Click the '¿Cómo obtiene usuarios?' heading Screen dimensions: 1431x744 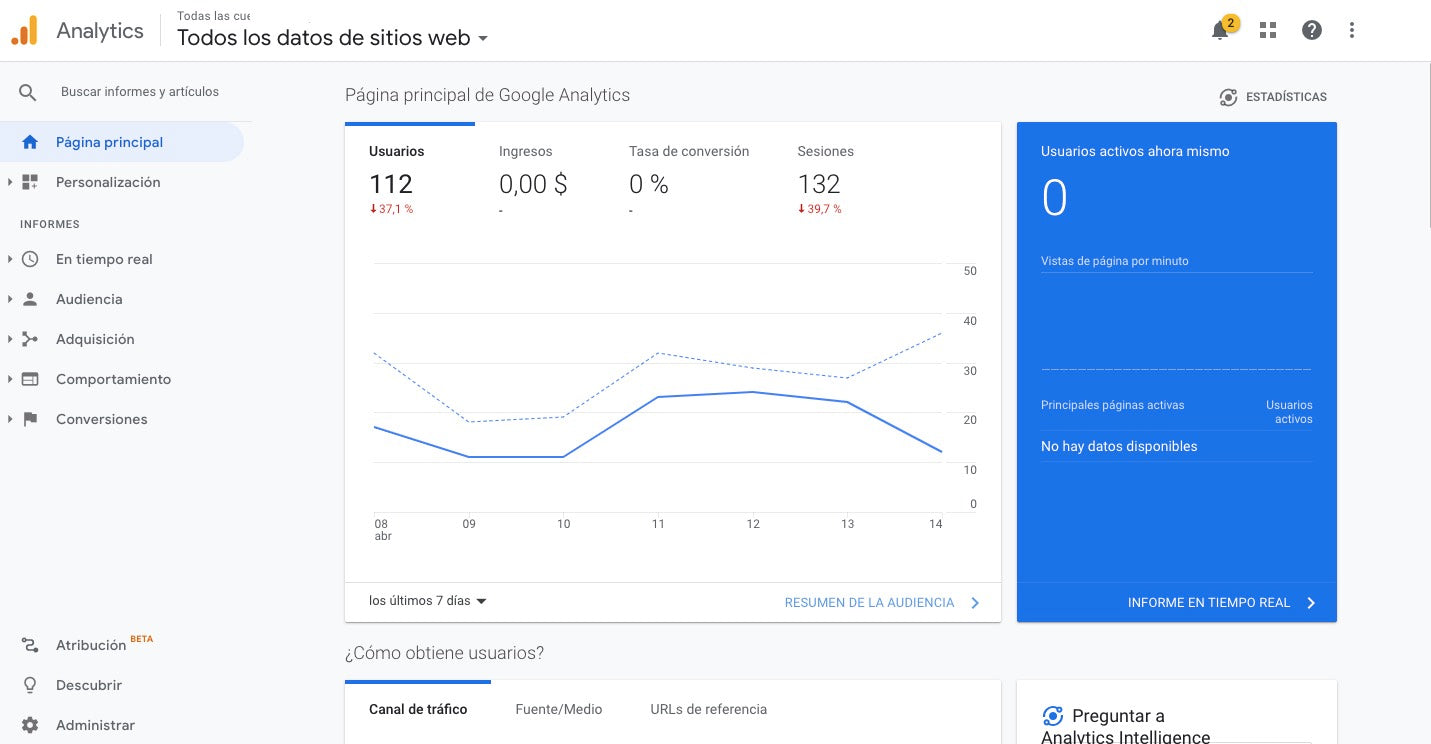[444, 653]
